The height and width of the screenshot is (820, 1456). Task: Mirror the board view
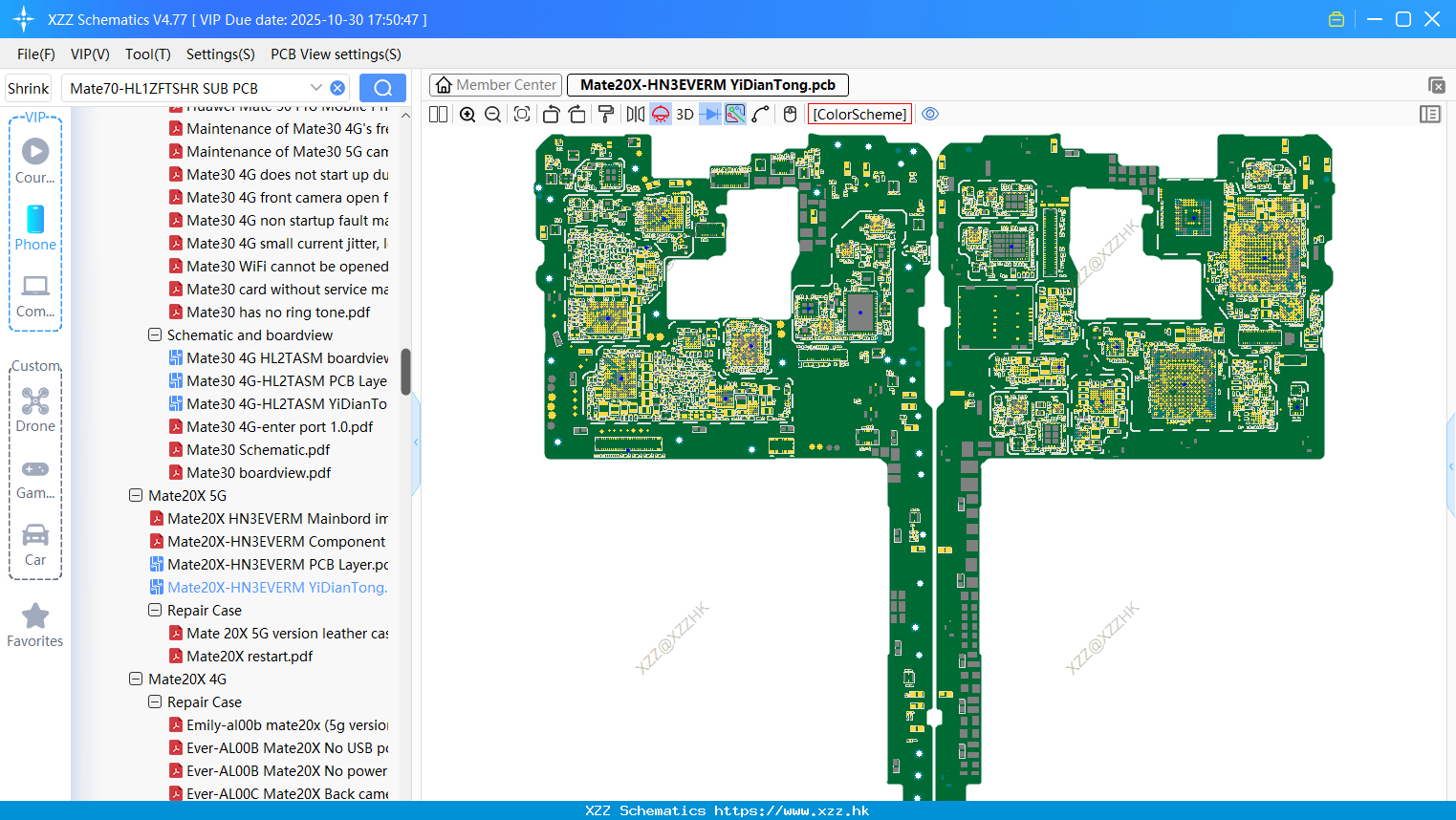(636, 114)
